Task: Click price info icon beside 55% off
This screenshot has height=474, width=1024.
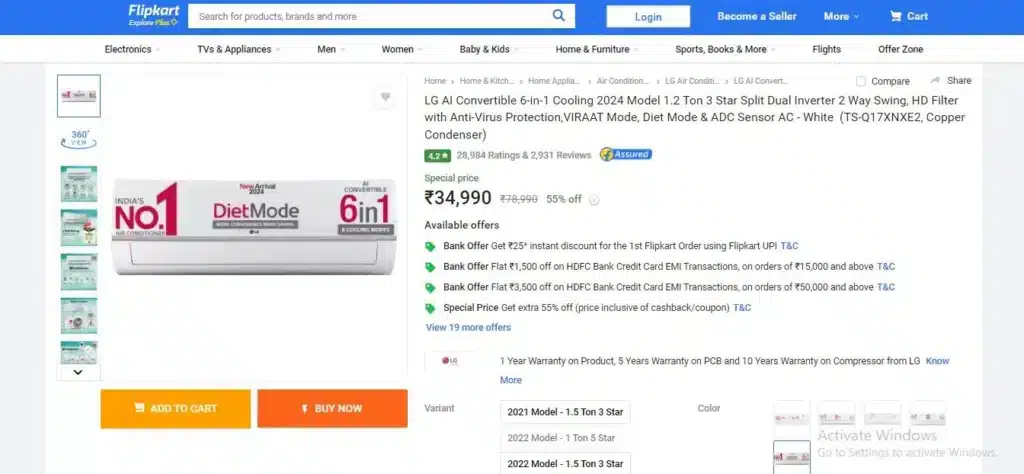Action: tap(594, 200)
